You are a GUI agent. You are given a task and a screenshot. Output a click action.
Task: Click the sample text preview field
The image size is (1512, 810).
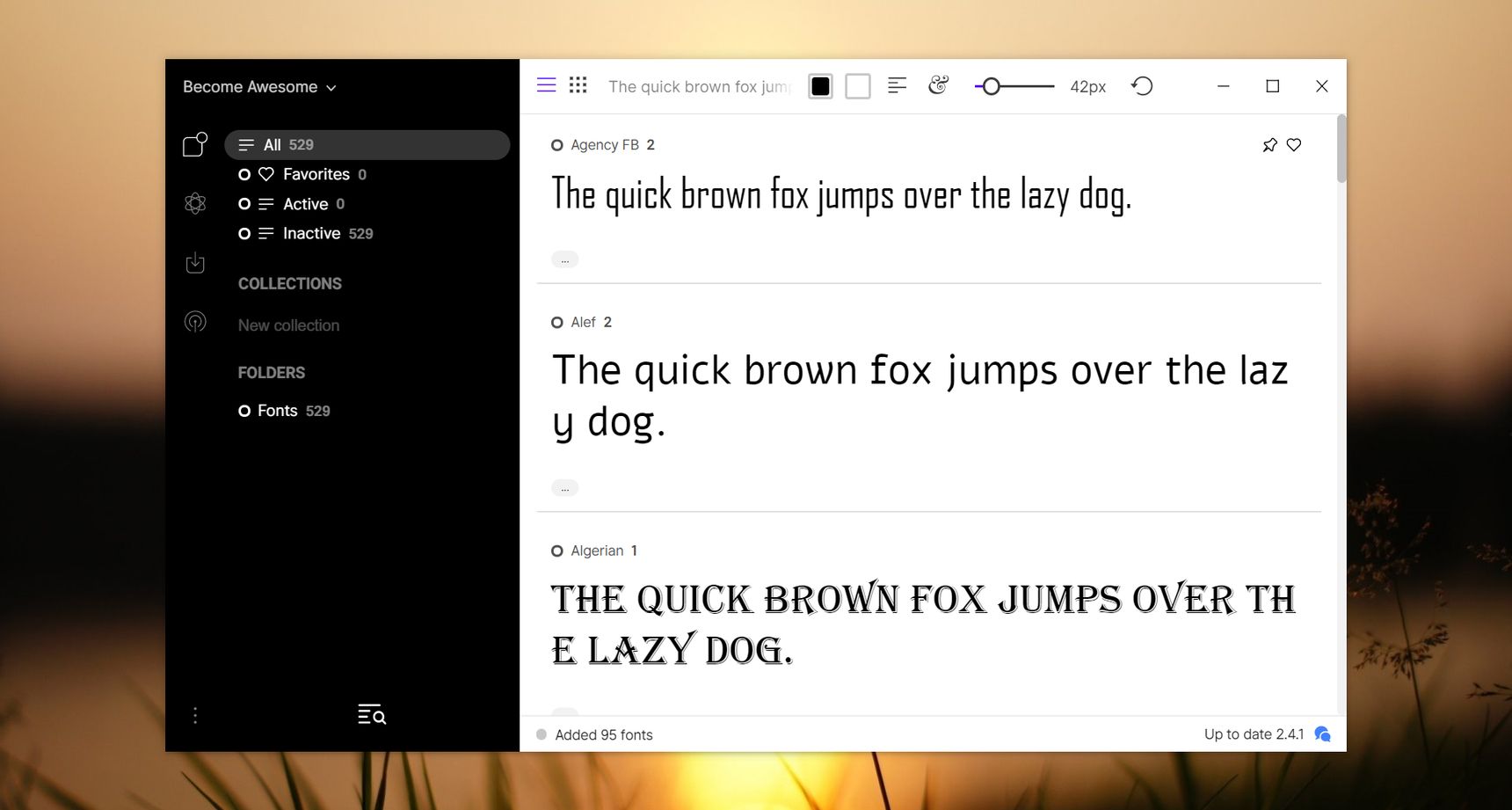click(x=700, y=86)
